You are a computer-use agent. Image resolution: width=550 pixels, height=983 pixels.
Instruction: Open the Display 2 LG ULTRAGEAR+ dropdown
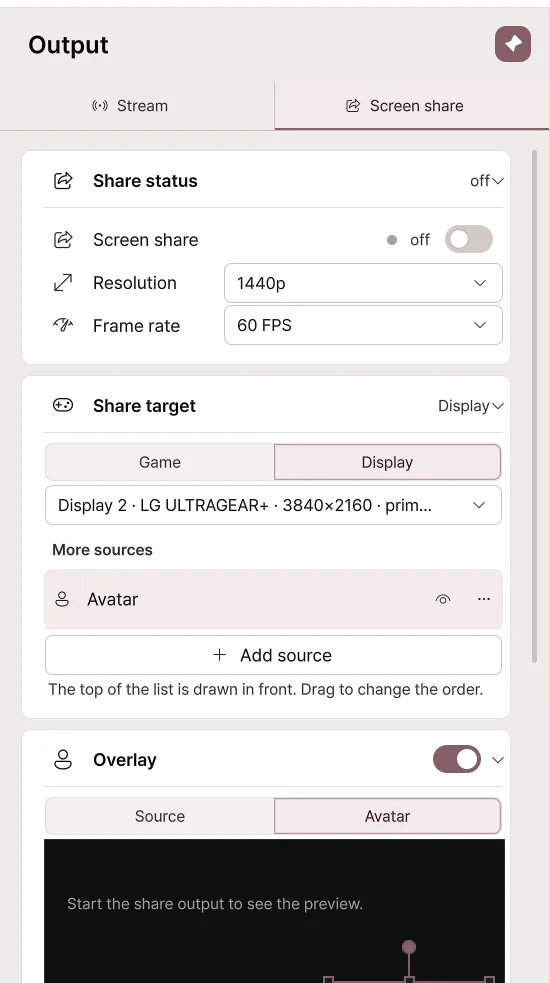pyautogui.click(x=273, y=505)
